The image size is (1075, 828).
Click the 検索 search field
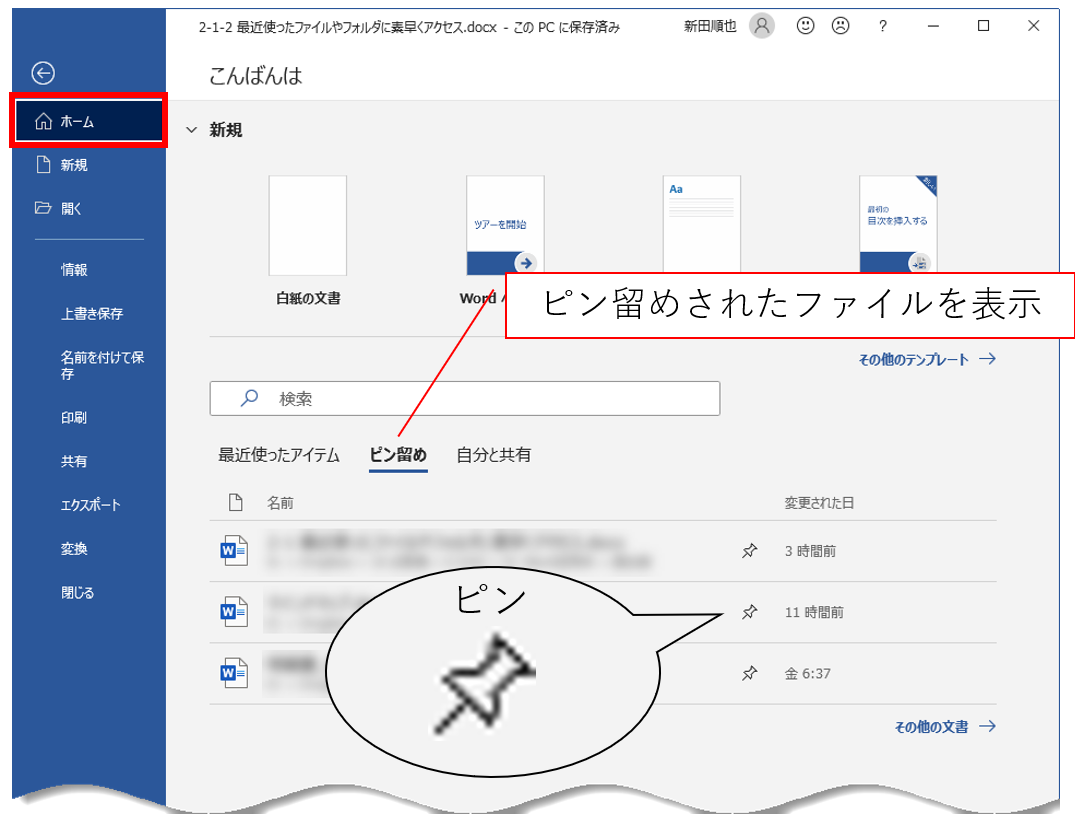pos(465,398)
